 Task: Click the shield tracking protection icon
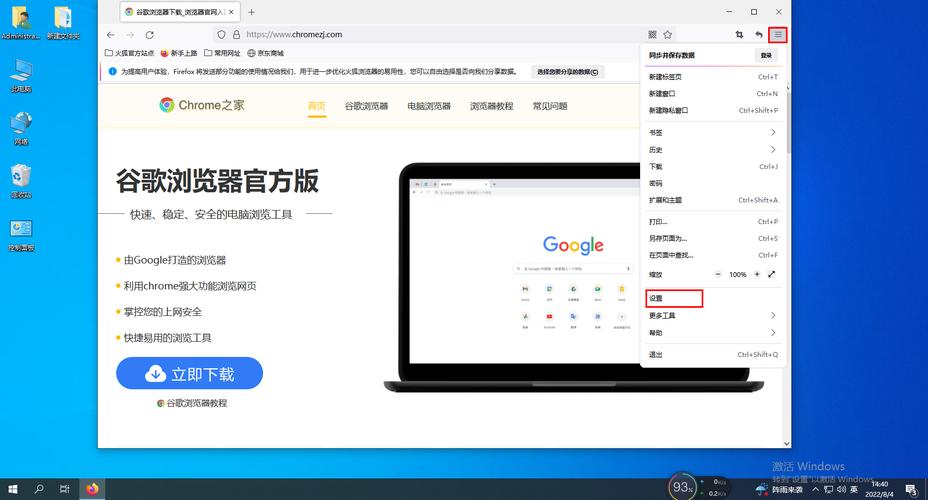pyautogui.click(x=221, y=35)
